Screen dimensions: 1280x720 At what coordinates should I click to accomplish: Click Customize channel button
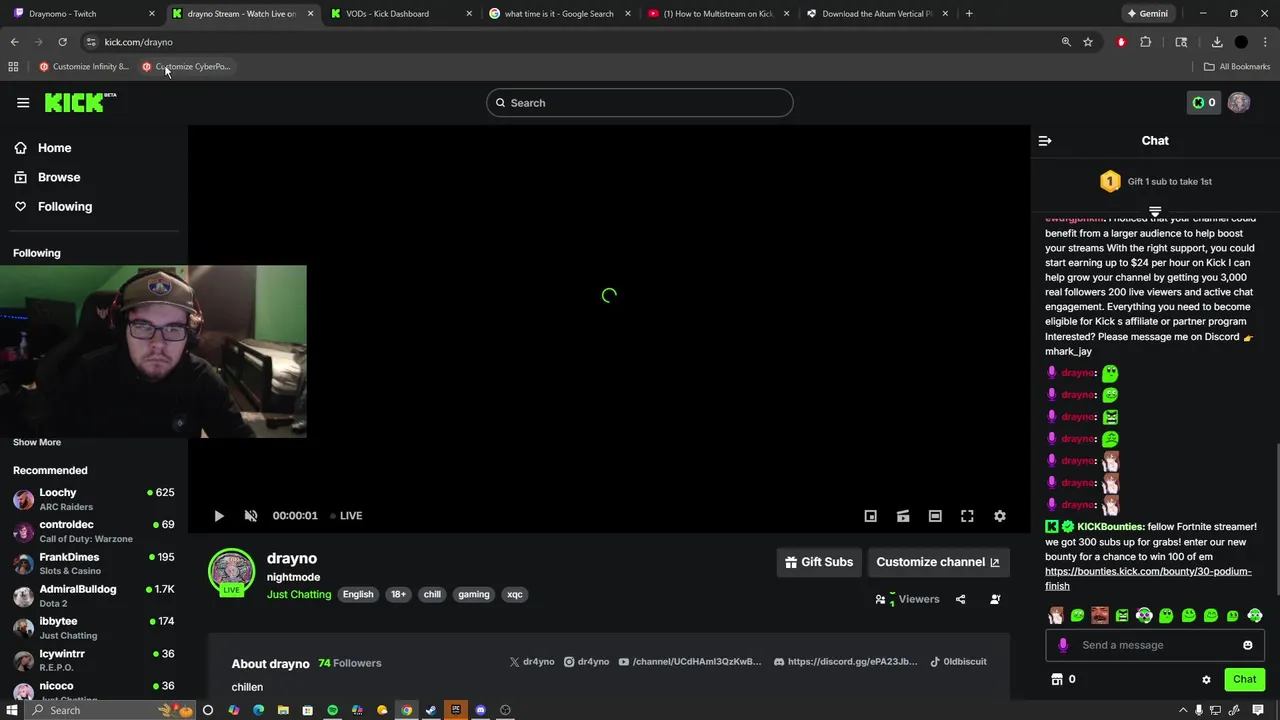[x=938, y=562]
